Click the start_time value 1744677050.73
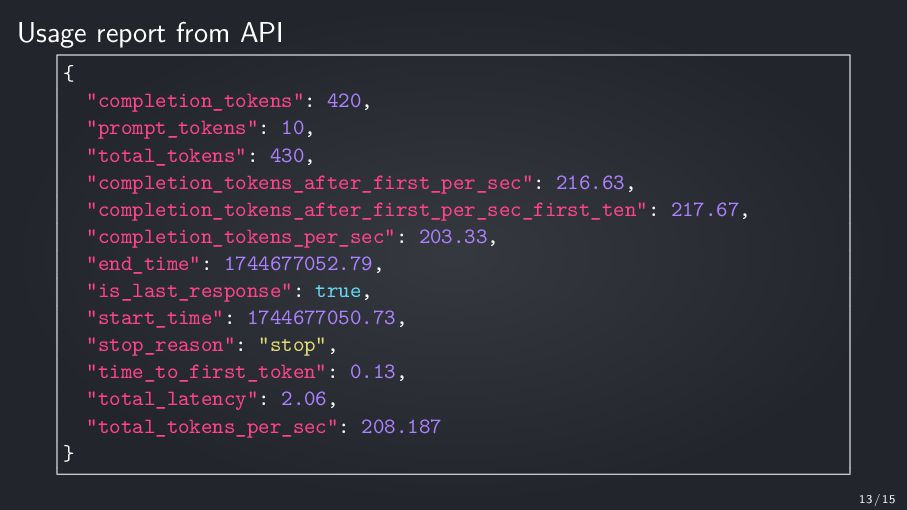This screenshot has height=510, width=907. [321, 317]
